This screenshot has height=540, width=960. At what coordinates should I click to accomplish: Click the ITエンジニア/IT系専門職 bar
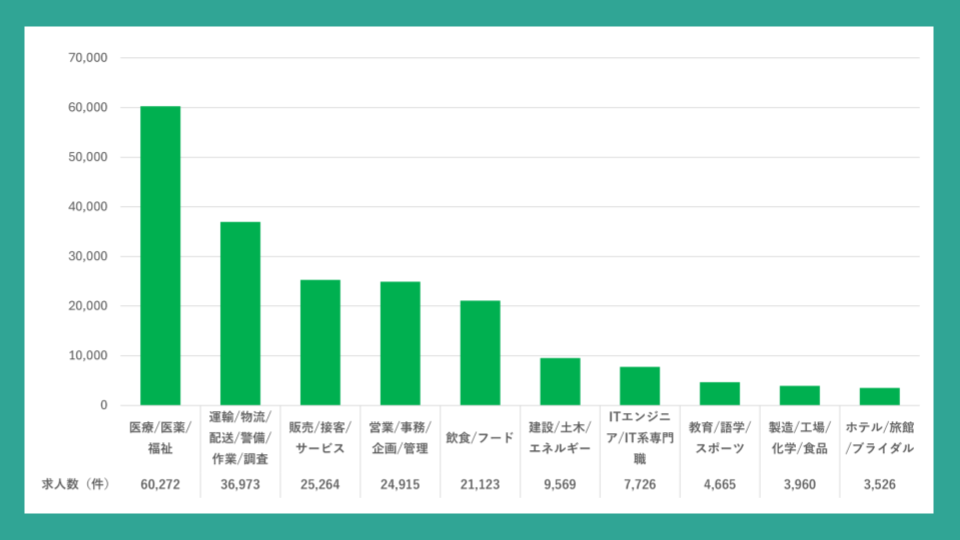pos(639,386)
